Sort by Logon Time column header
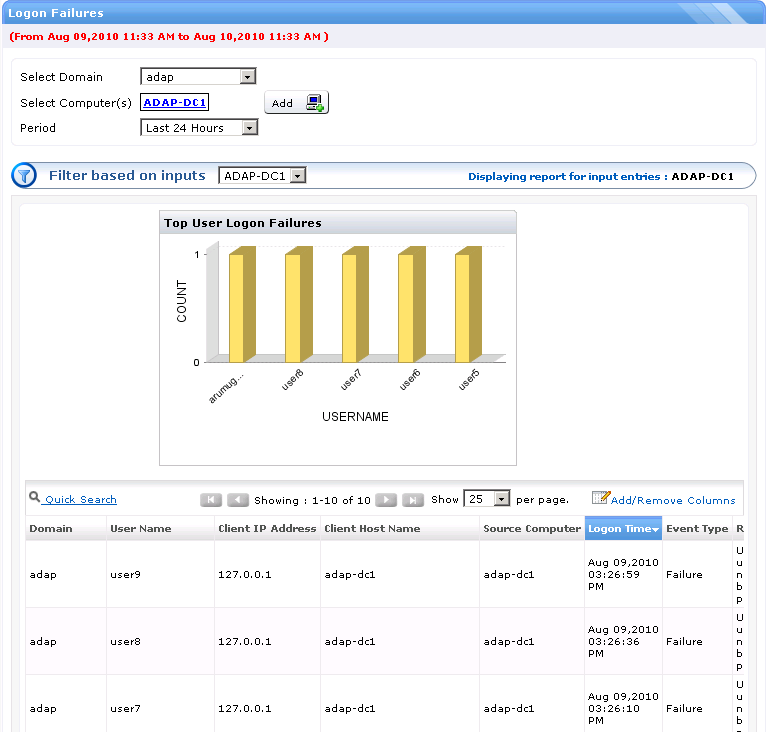 pyautogui.click(x=622, y=529)
